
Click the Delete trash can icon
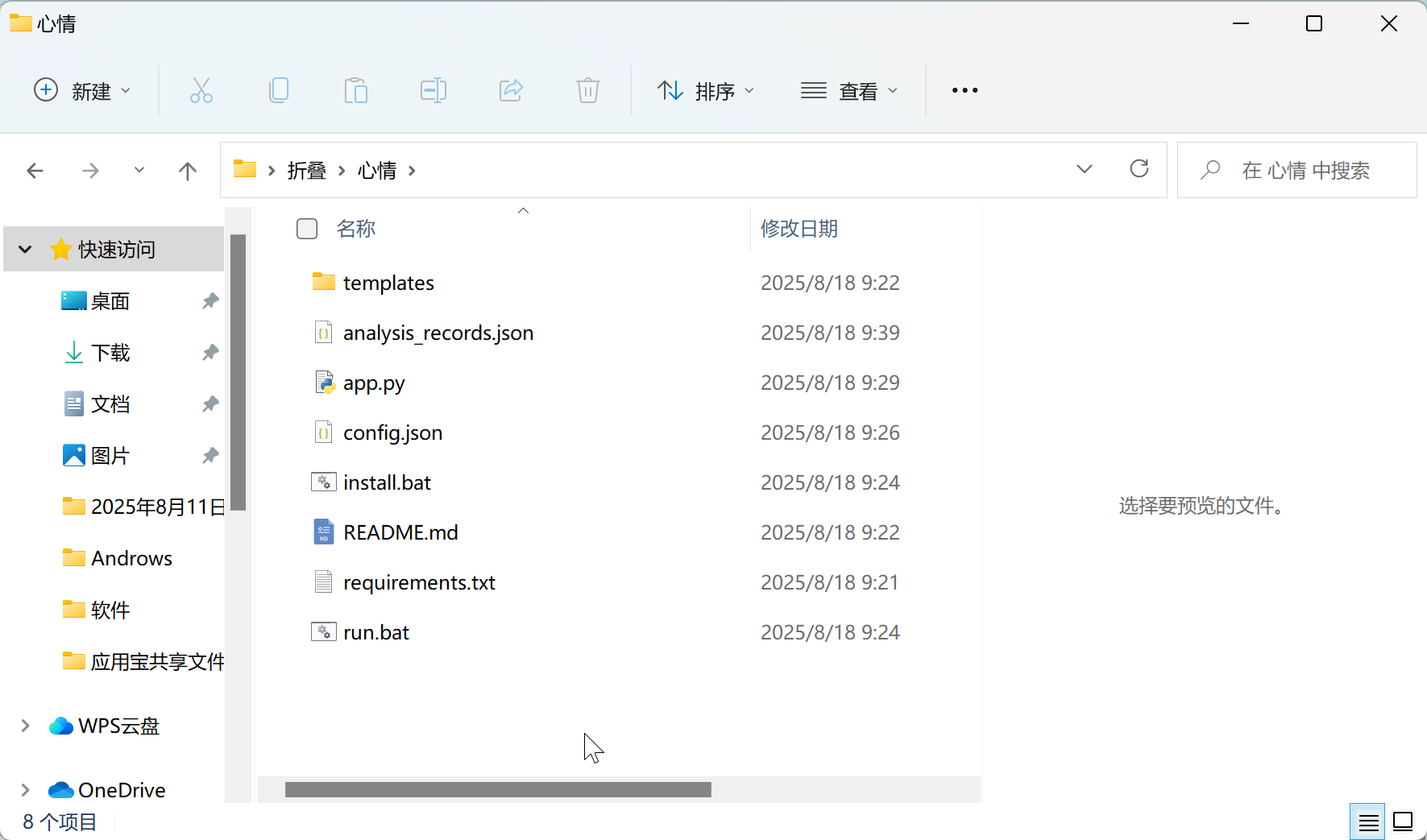(x=588, y=90)
